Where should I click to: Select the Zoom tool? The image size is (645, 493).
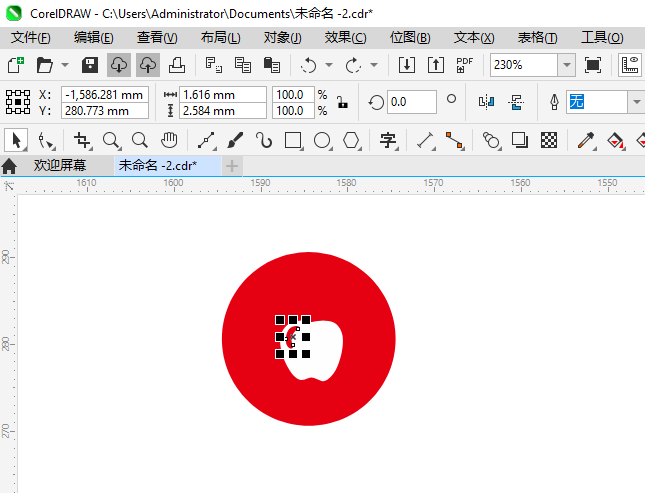pos(111,140)
